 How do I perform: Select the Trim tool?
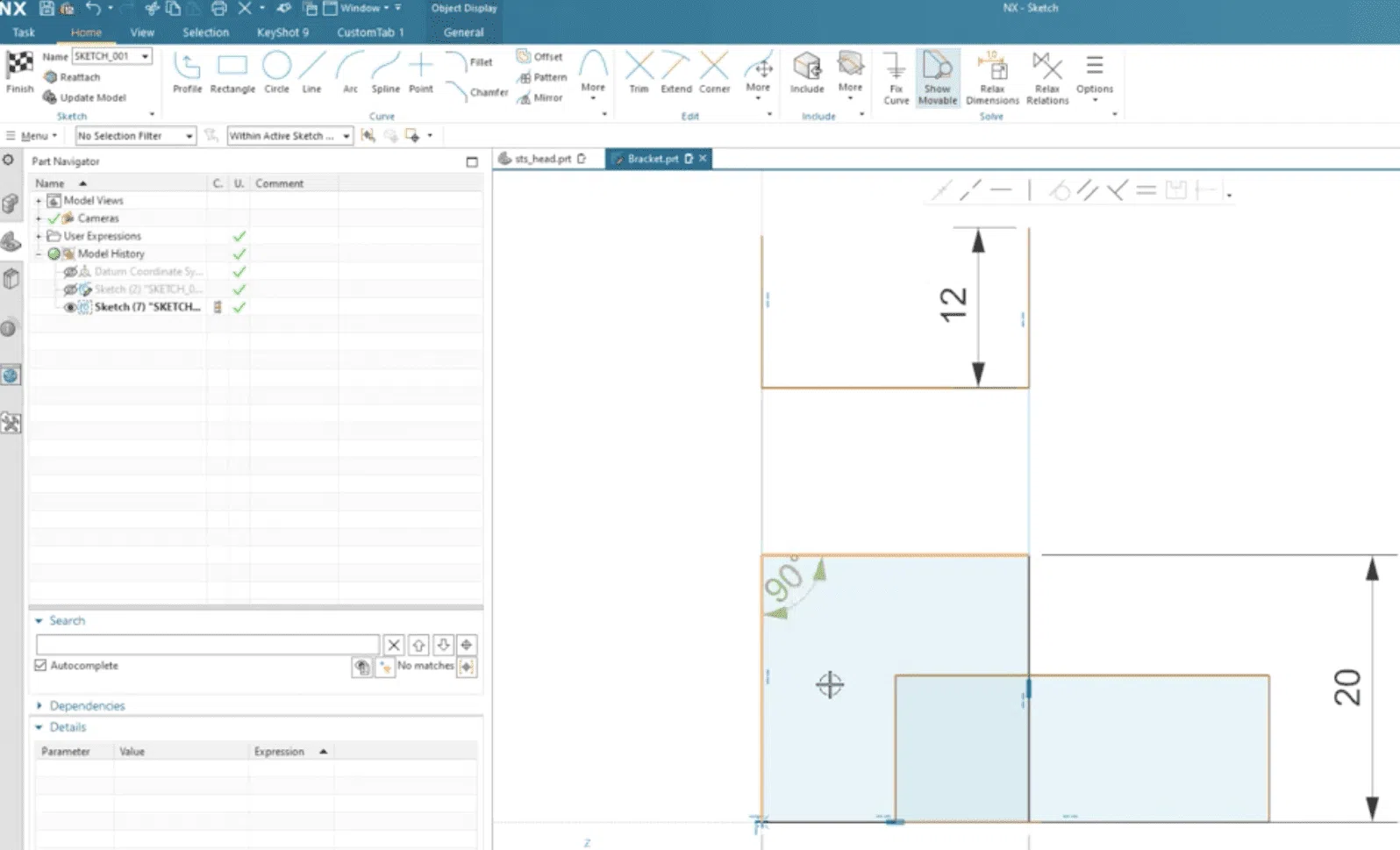coord(639,72)
